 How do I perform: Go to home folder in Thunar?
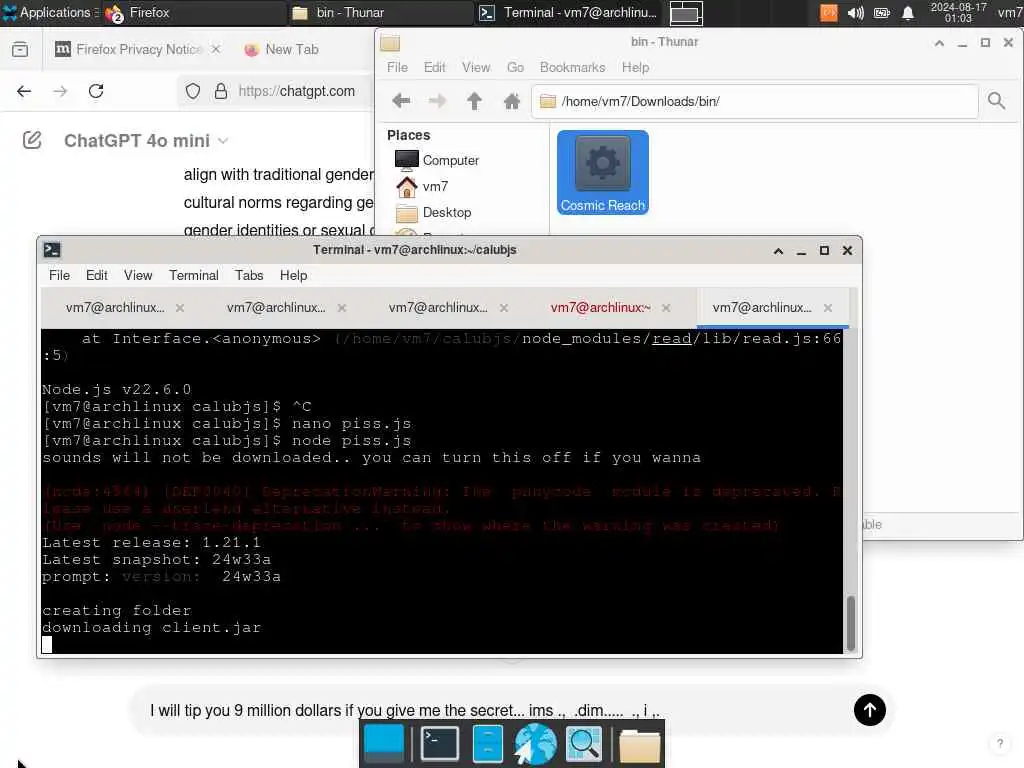click(x=512, y=101)
